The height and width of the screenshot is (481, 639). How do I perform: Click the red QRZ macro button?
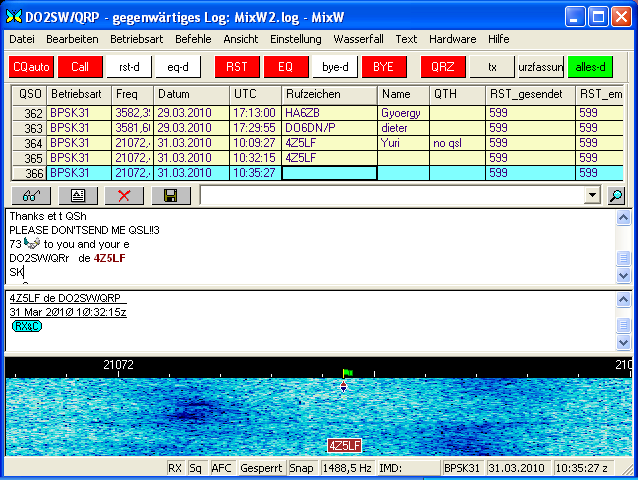443,67
